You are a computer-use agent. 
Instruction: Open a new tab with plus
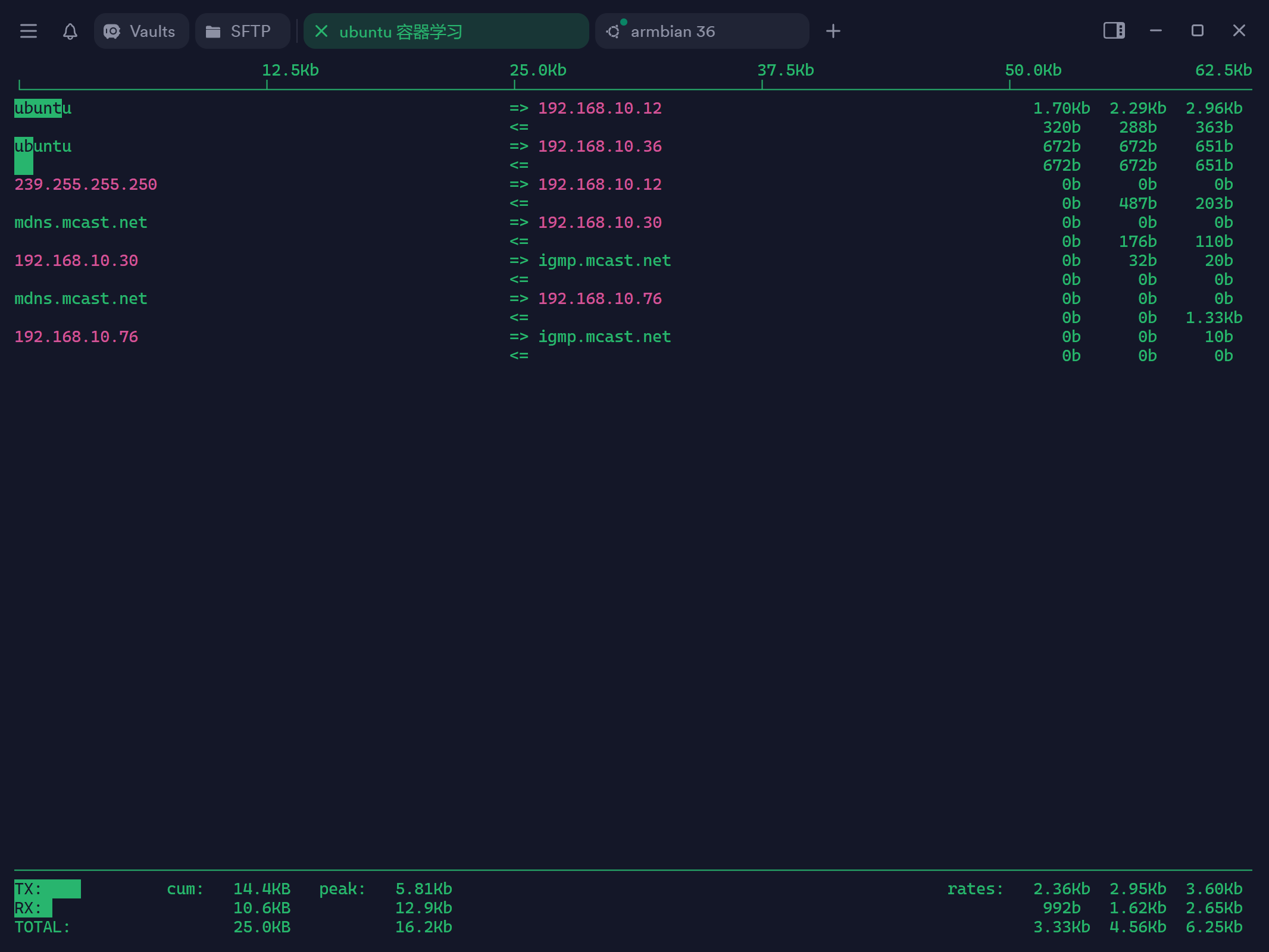click(x=833, y=31)
